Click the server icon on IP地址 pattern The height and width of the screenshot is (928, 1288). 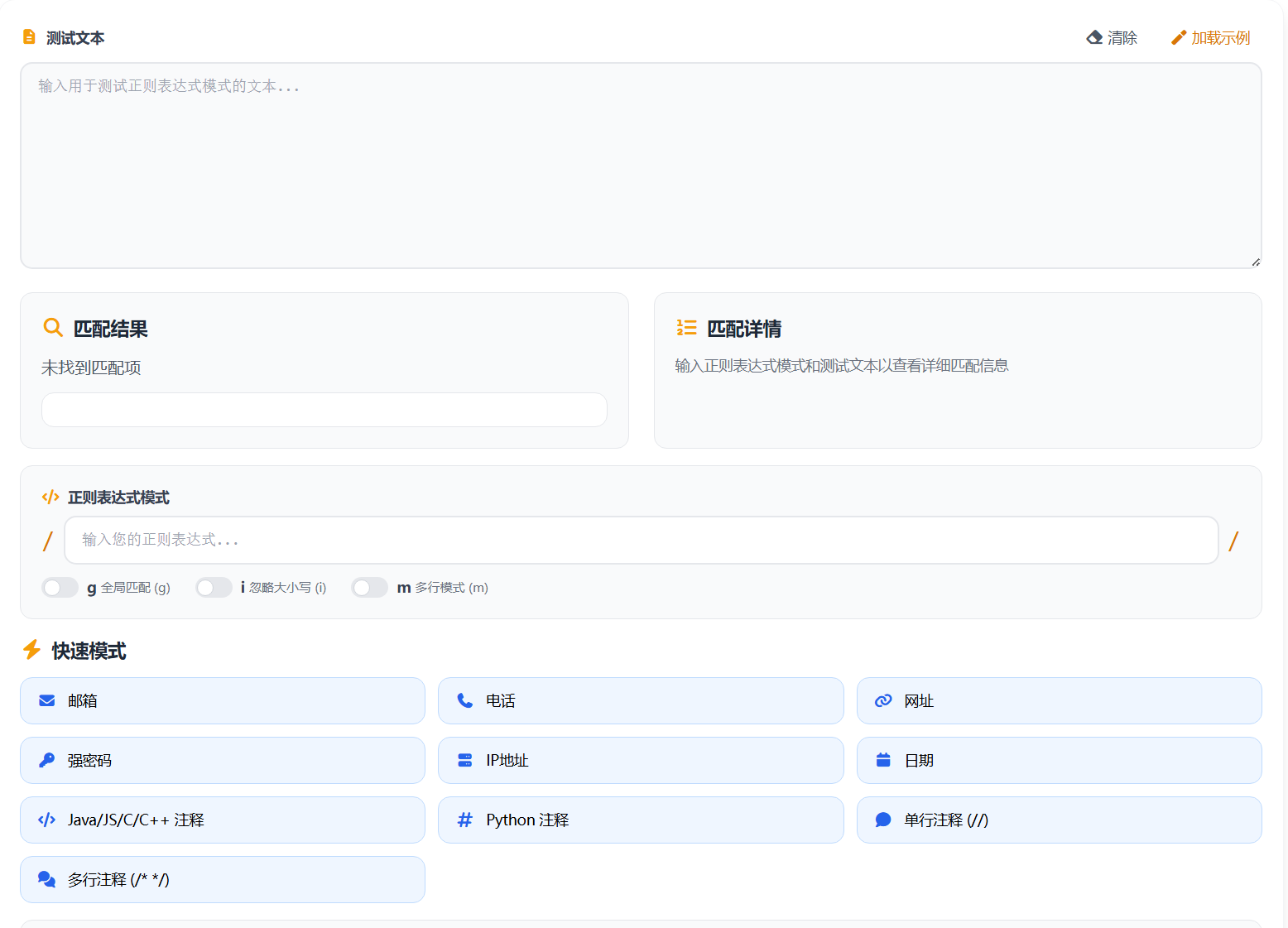click(465, 760)
